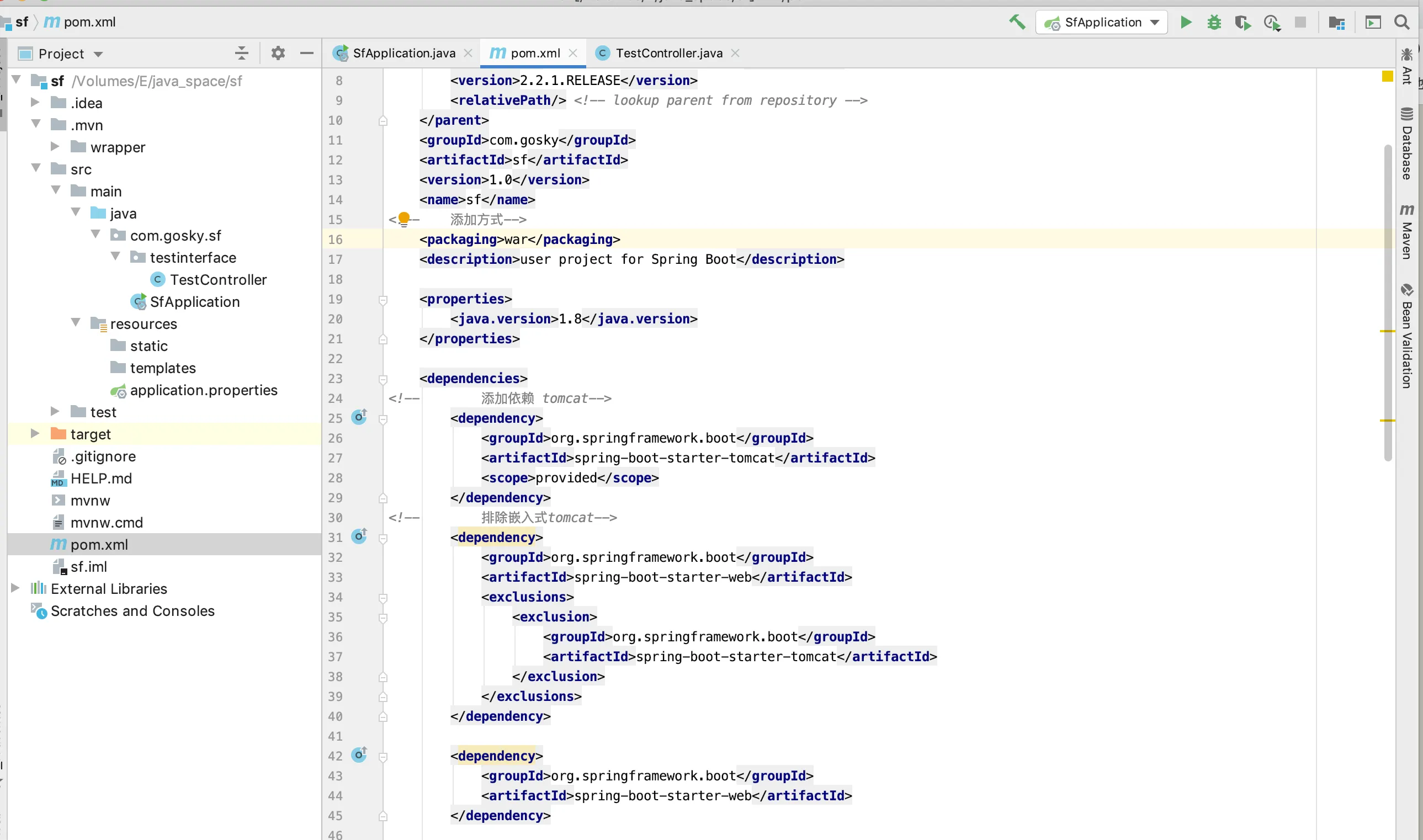This screenshot has height=840, width=1423.
Task: Run SfApplication with the green play button
Action: coord(1185,22)
